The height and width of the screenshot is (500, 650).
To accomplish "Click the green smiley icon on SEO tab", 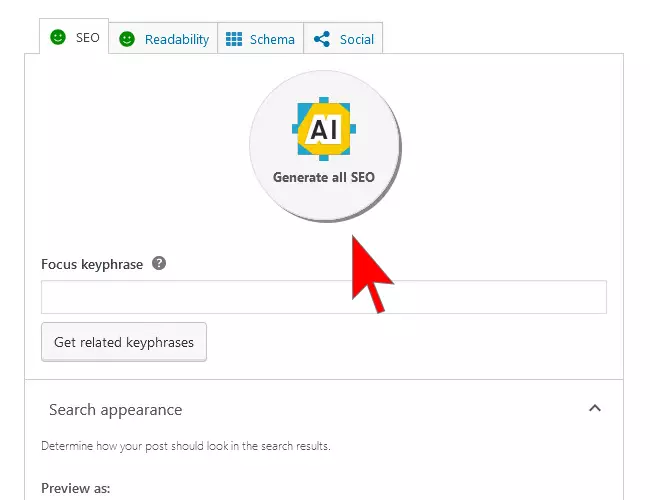I will (x=58, y=37).
